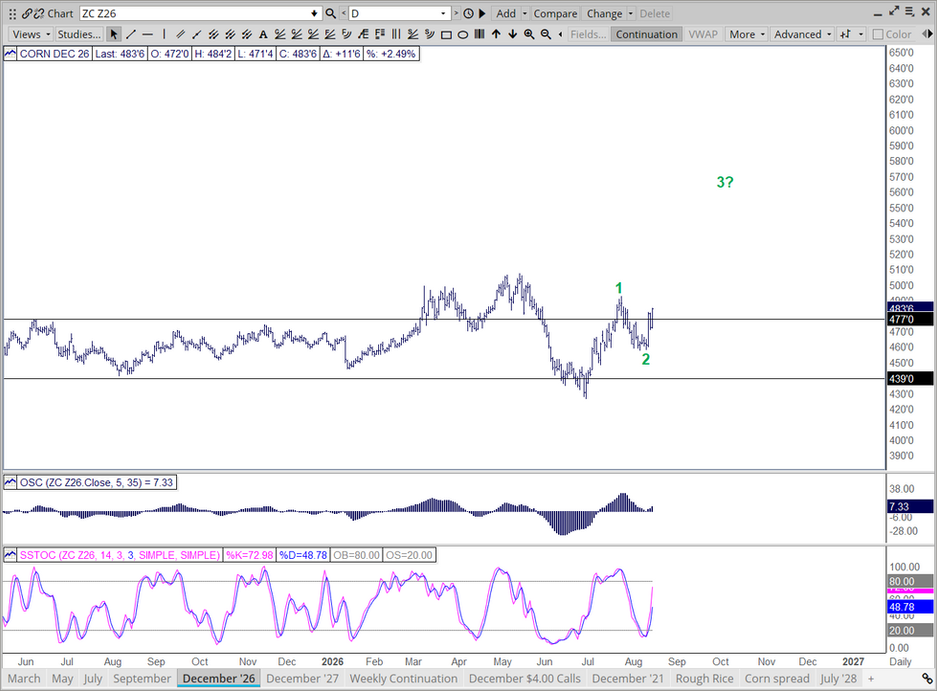937x691 pixels.
Task: Zoom out with the magnifier minus icon
Action: (x=546, y=34)
